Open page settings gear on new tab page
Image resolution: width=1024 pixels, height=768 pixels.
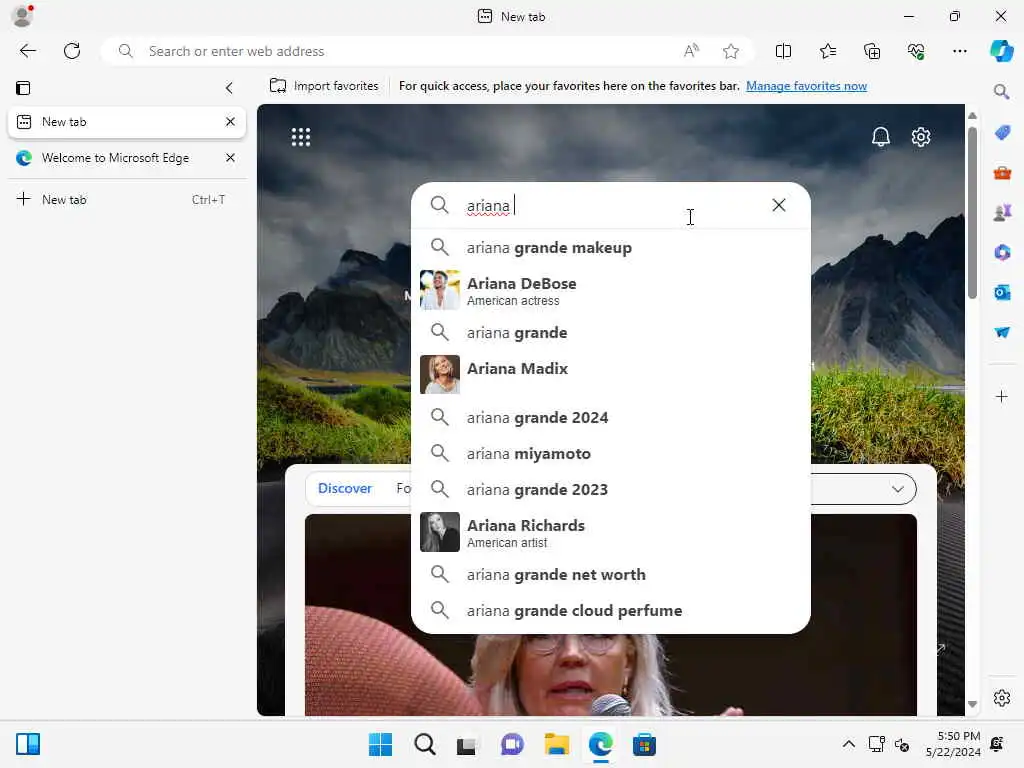pos(921,136)
